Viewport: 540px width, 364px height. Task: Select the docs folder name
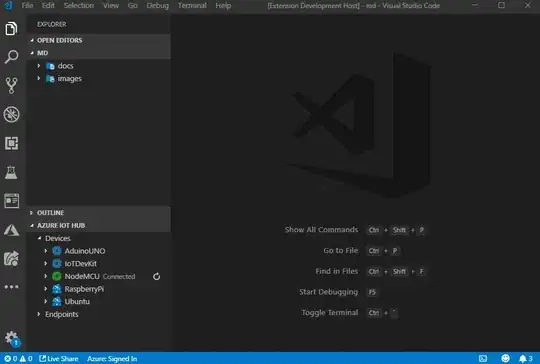tap(65, 66)
